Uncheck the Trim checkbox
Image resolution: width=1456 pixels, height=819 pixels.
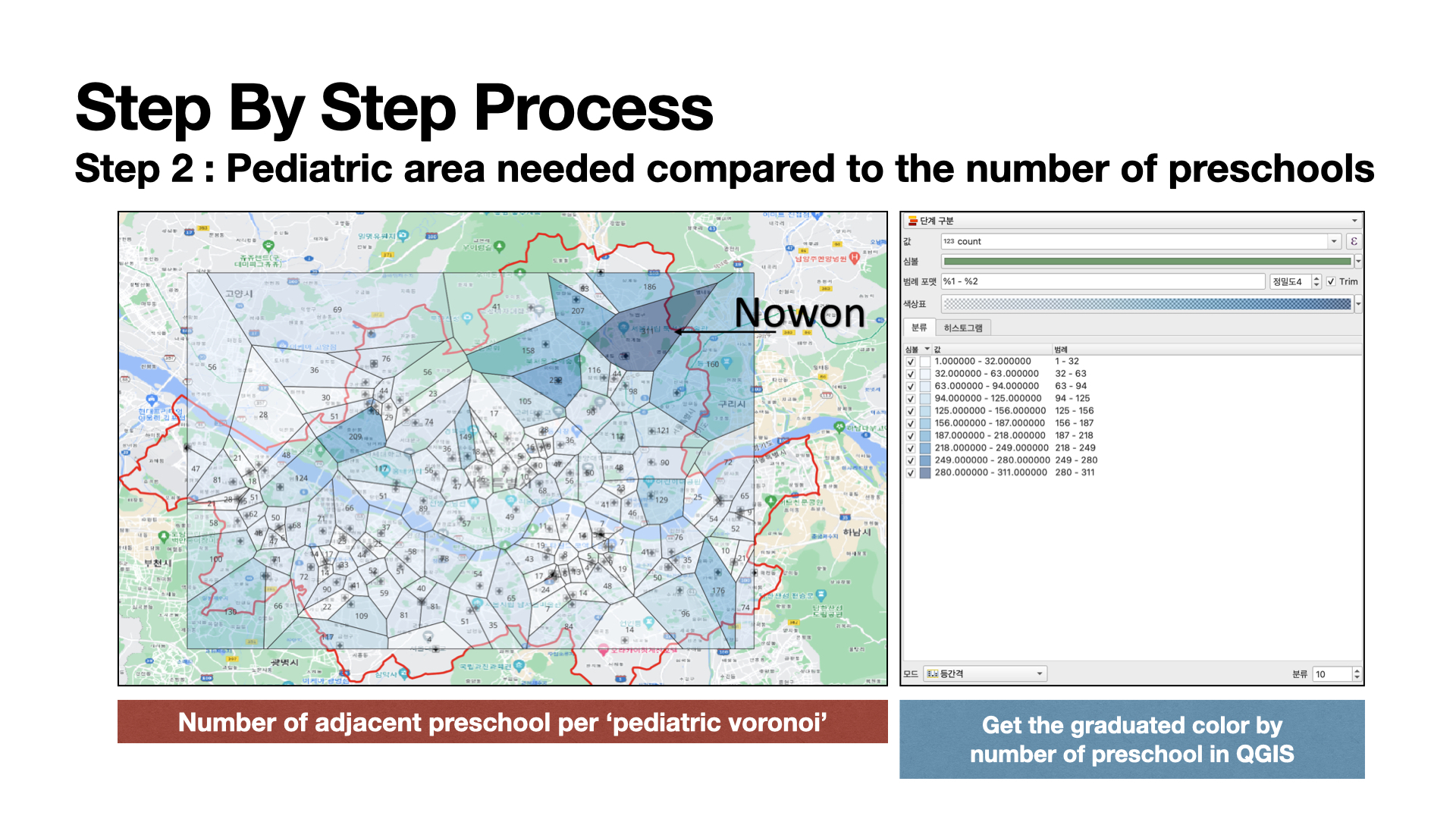1331,281
